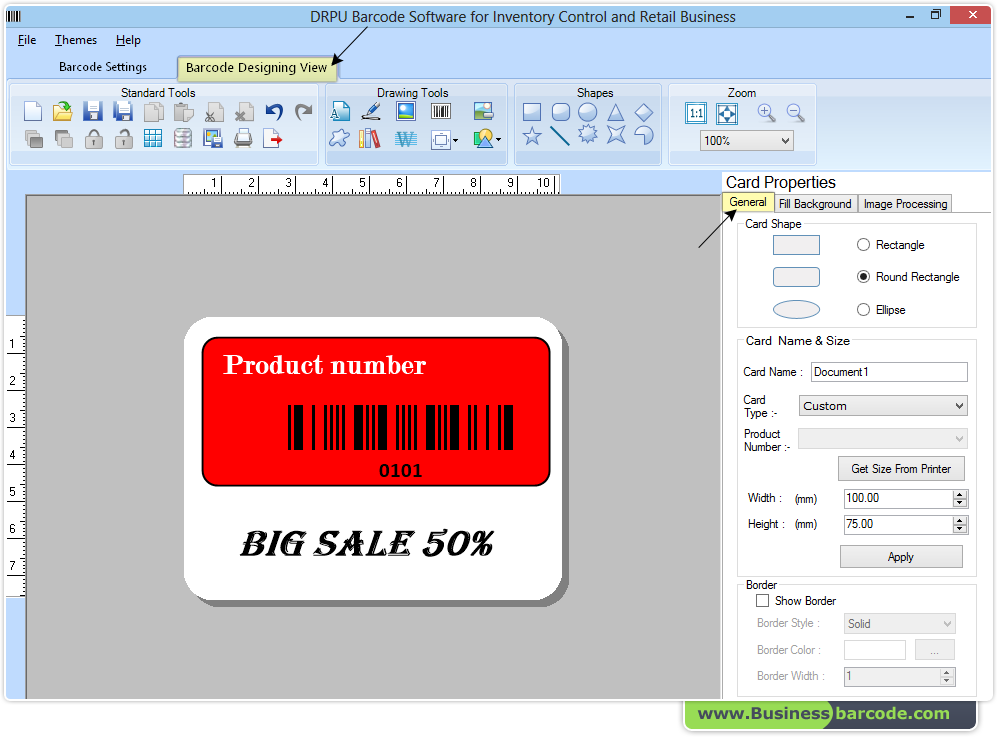Select the Signature pen tool
Image resolution: width=997 pixels, height=737 pixels.
(x=371, y=112)
